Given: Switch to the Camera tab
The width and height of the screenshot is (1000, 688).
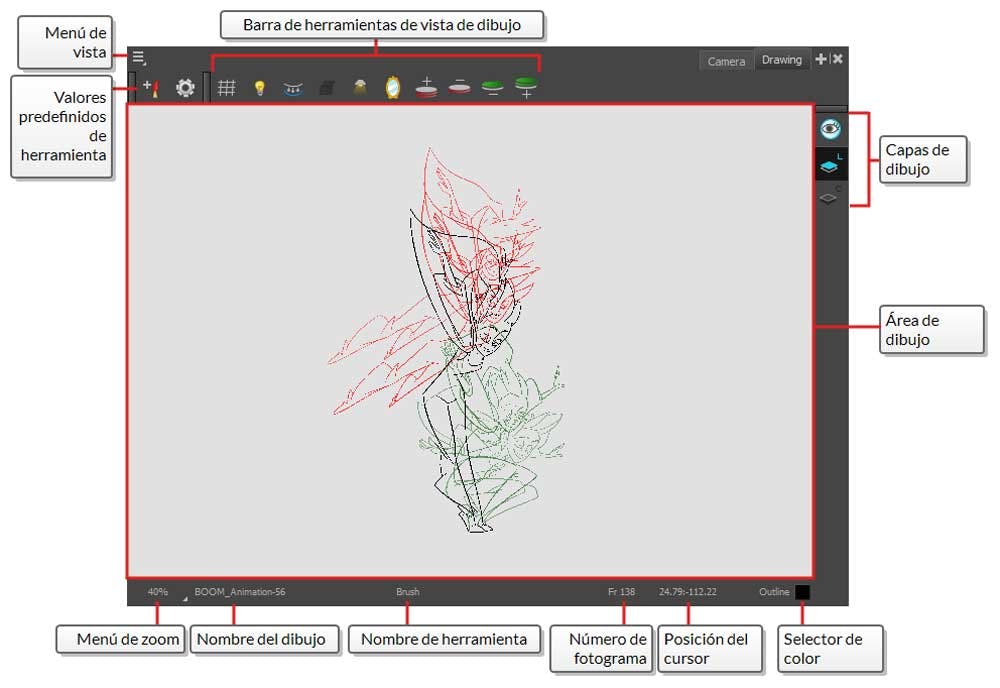Looking at the screenshot, I should pyautogui.click(x=726, y=61).
